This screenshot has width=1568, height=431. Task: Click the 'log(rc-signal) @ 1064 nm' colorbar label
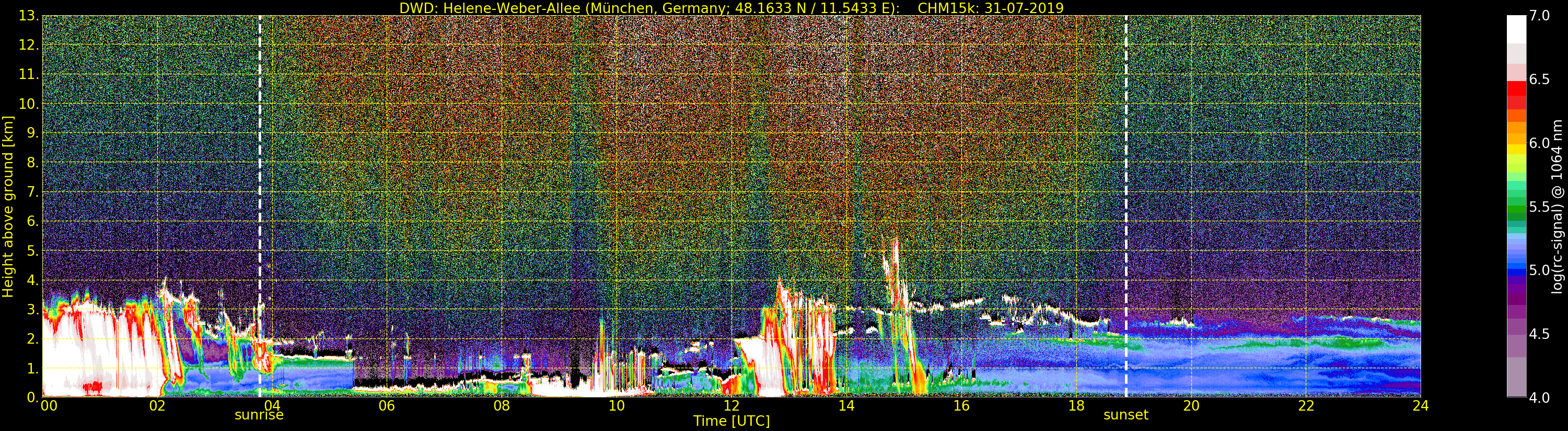click(1557, 207)
